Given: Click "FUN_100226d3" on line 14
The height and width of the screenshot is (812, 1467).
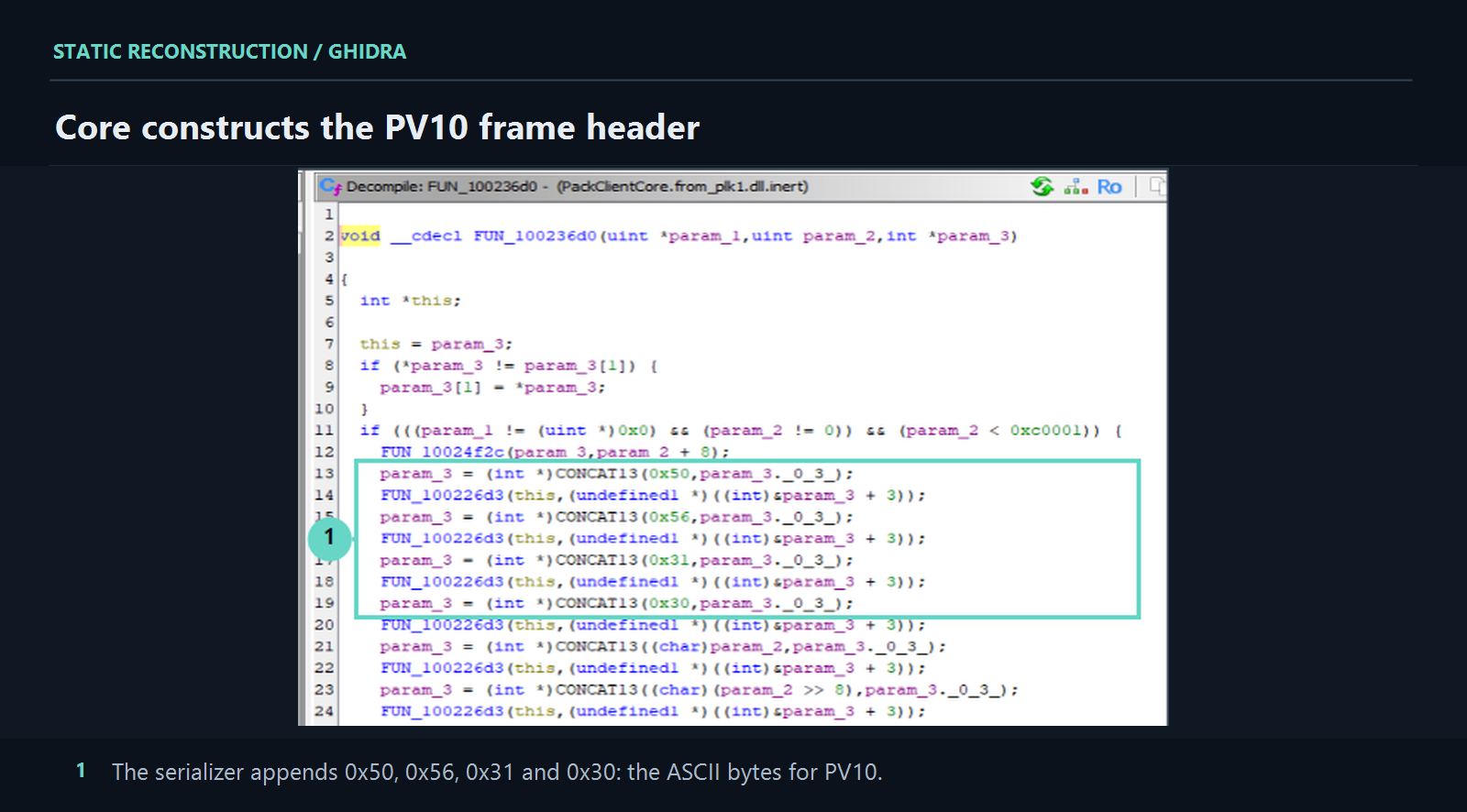Looking at the screenshot, I should pyautogui.click(x=443, y=495).
